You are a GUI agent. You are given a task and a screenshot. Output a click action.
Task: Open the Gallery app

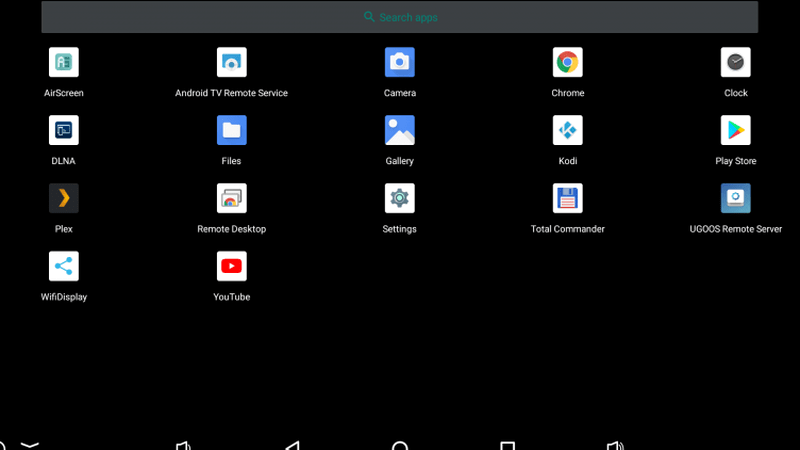click(x=399, y=130)
